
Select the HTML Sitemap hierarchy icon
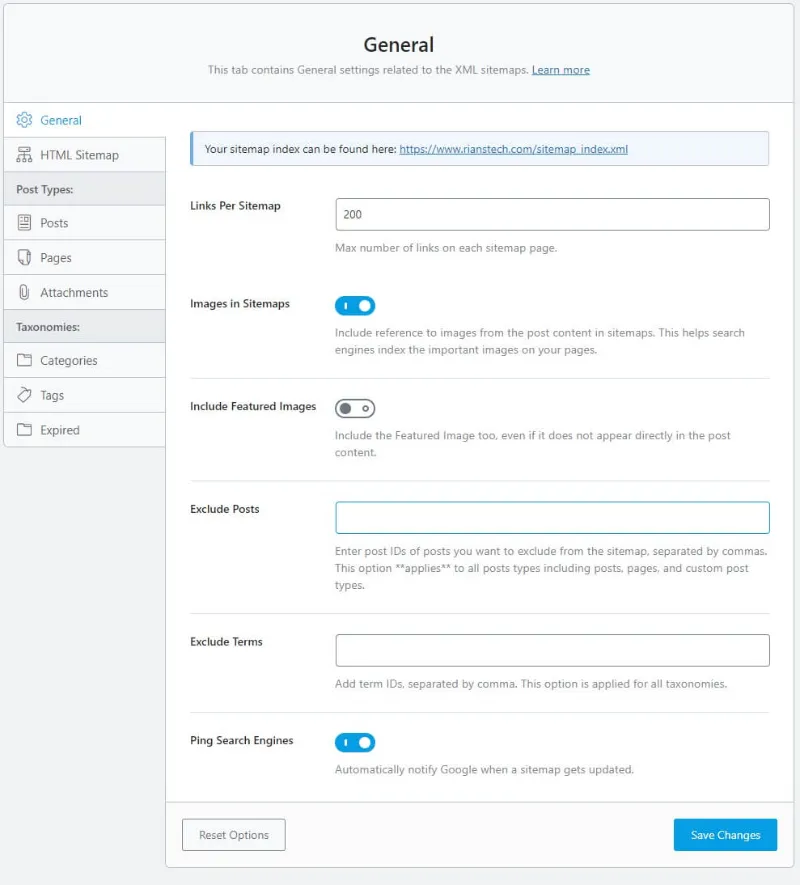pyautogui.click(x=24, y=155)
